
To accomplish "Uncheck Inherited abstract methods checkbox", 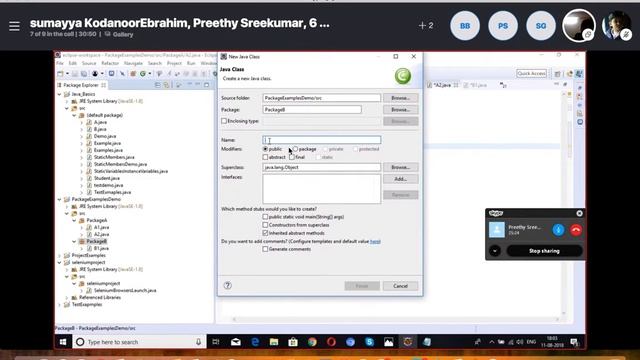I will [x=265, y=233].
